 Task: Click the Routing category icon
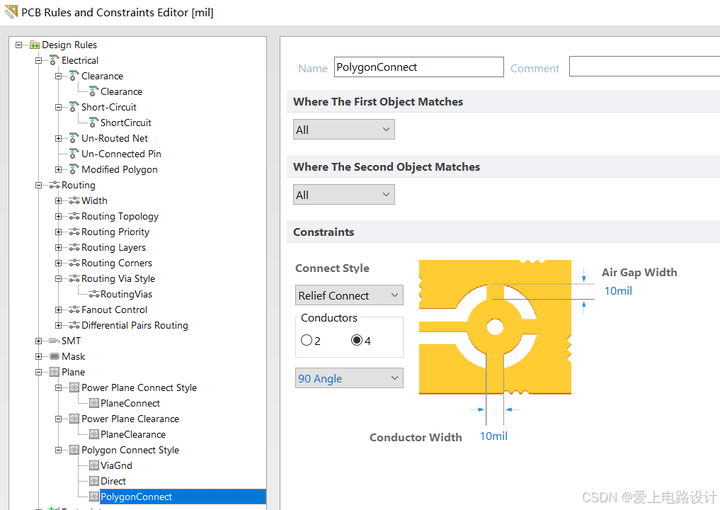tap(54, 185)
